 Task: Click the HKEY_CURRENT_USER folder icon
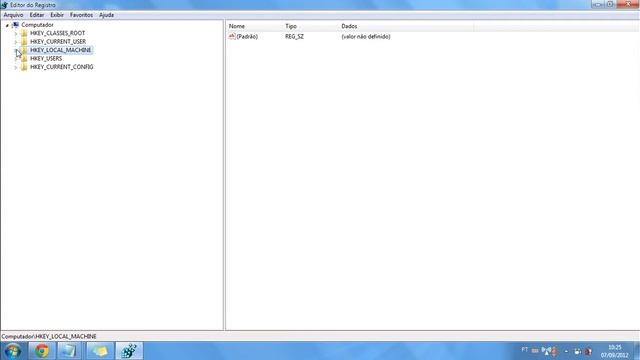tap(24, 42)
